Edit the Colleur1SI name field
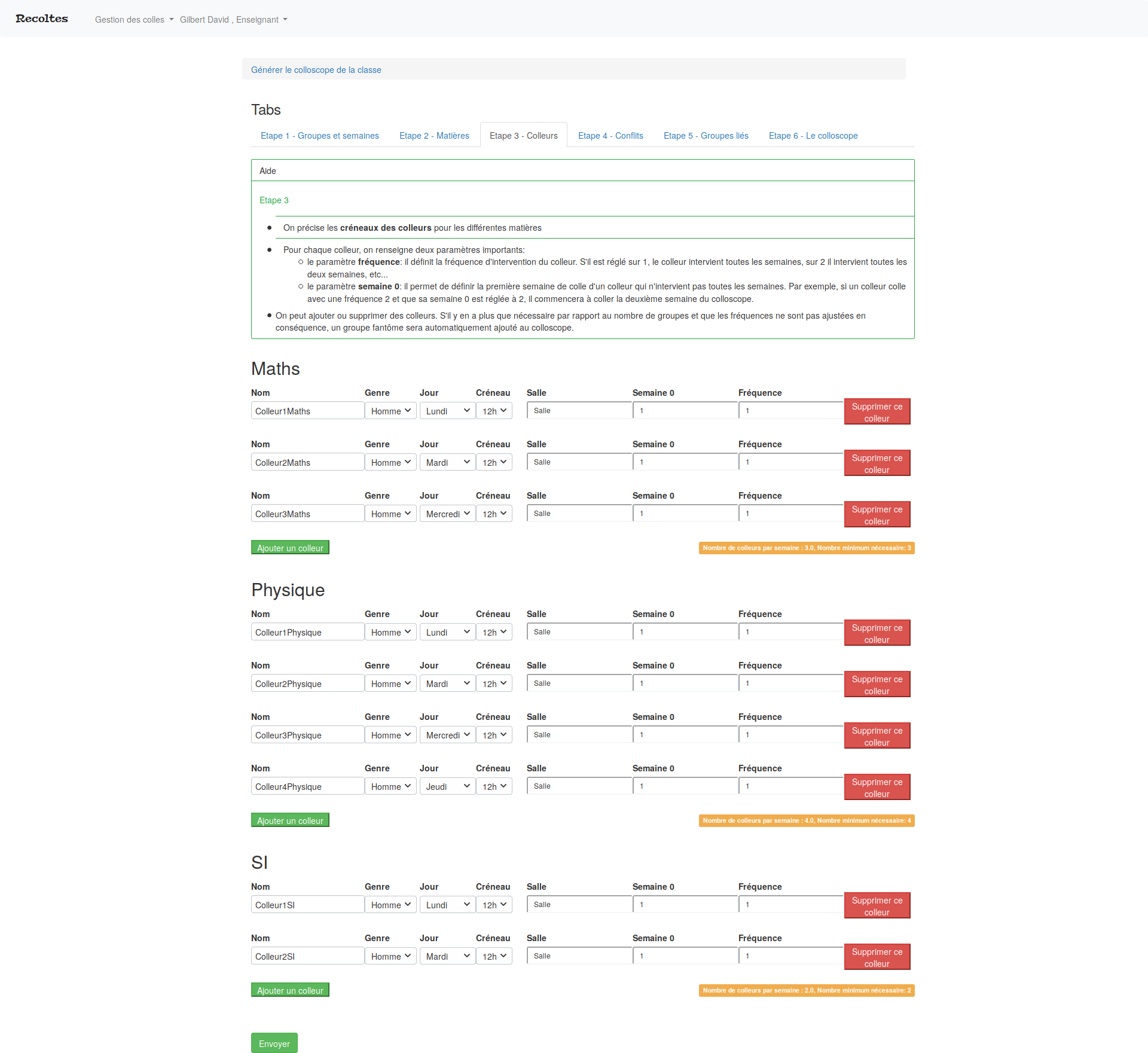Image resolution: width=1148 pixels, height=1053 pixels. pos(307,905)
